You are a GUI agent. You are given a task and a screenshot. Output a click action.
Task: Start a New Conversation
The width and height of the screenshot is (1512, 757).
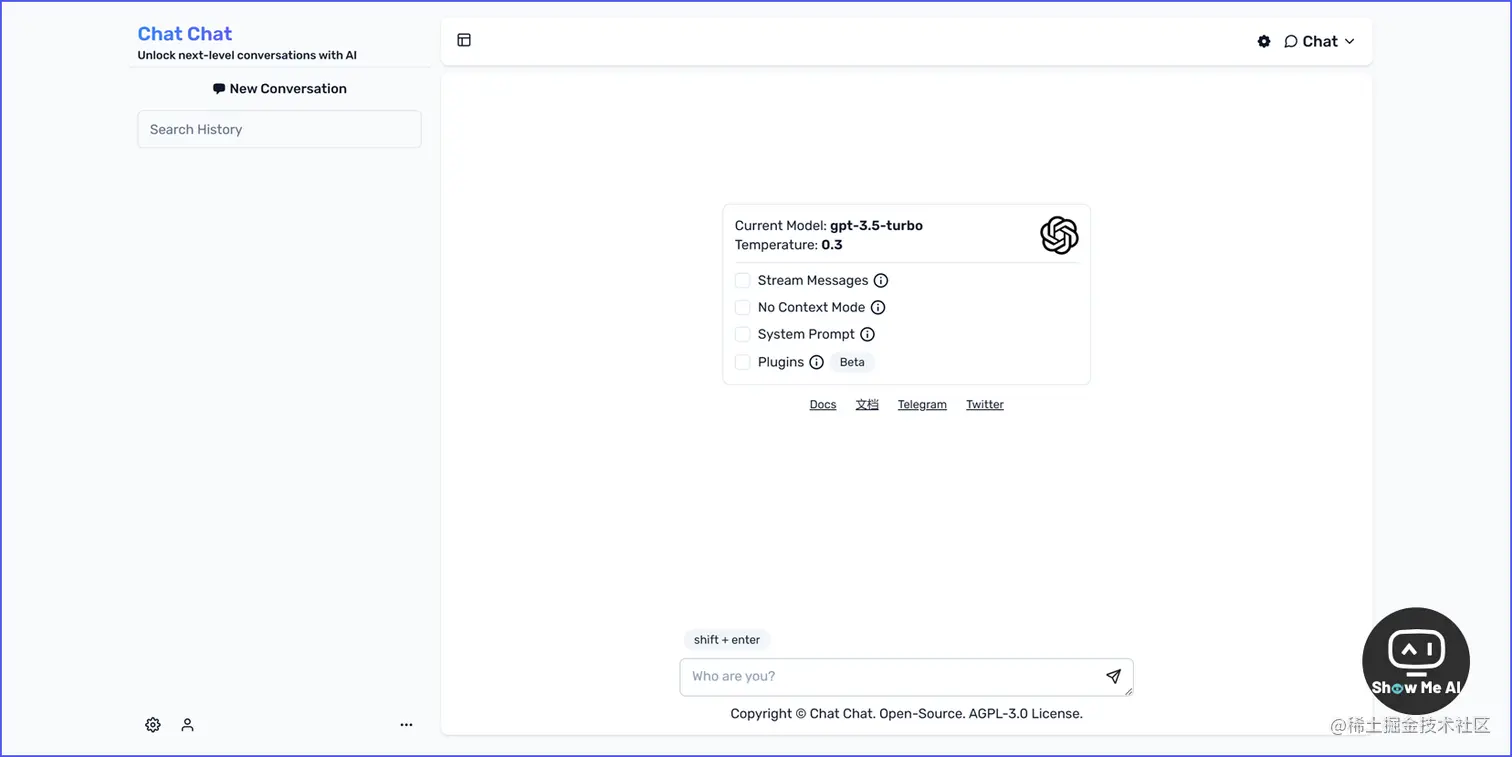[279, 88]
